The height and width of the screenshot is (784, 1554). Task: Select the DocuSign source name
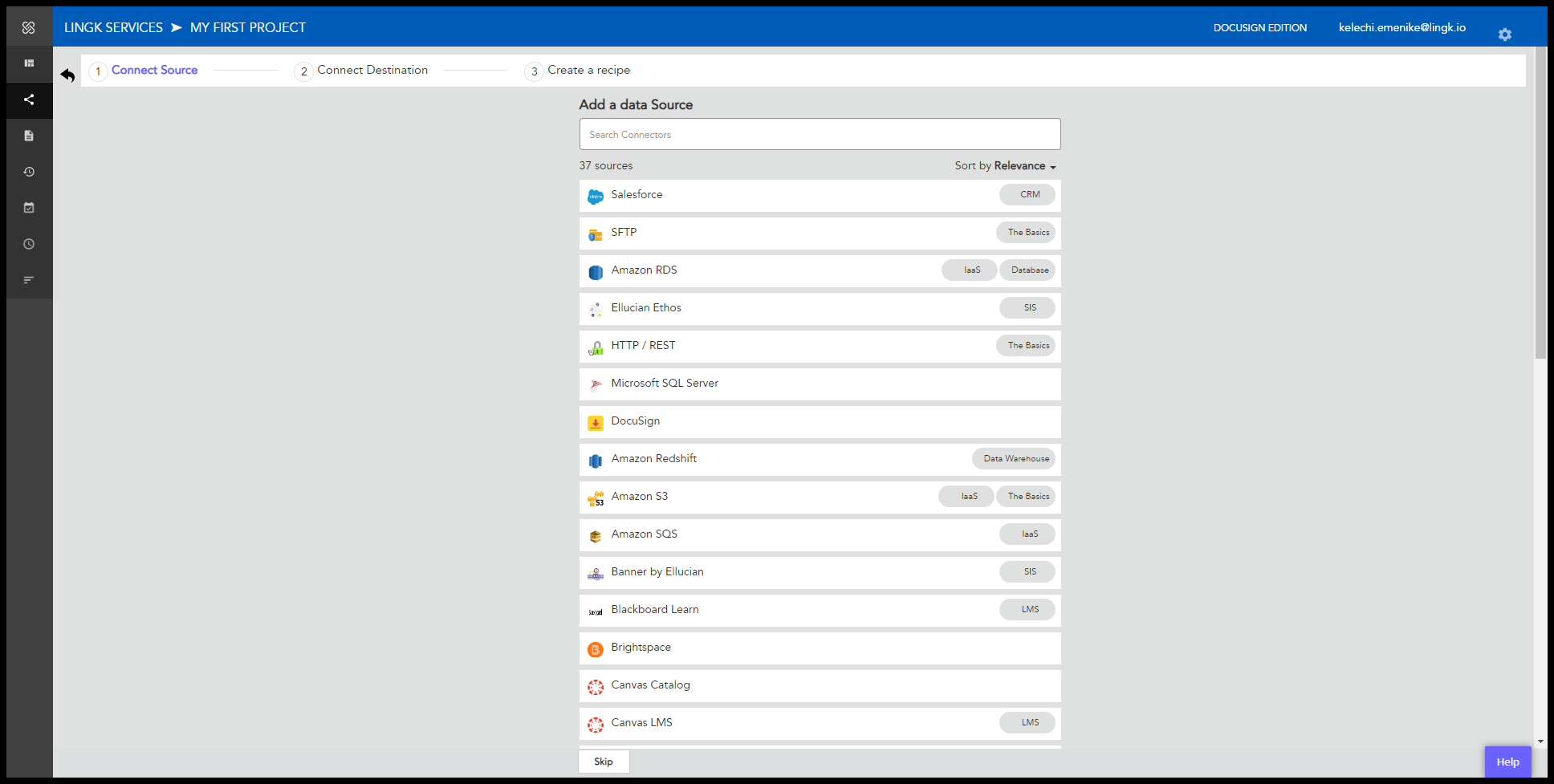(x=635, y=420)
